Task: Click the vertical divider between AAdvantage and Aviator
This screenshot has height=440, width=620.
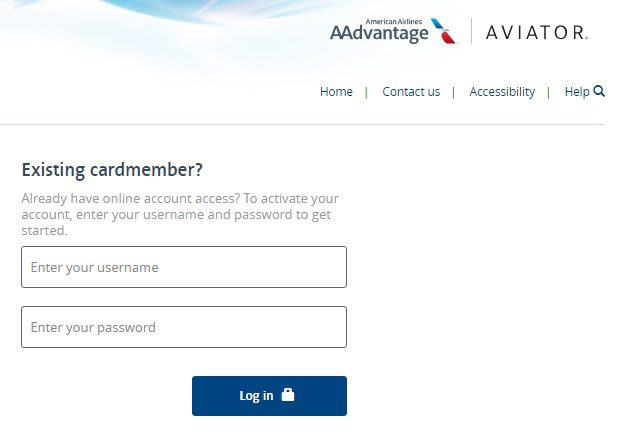Action: [471, 32]
